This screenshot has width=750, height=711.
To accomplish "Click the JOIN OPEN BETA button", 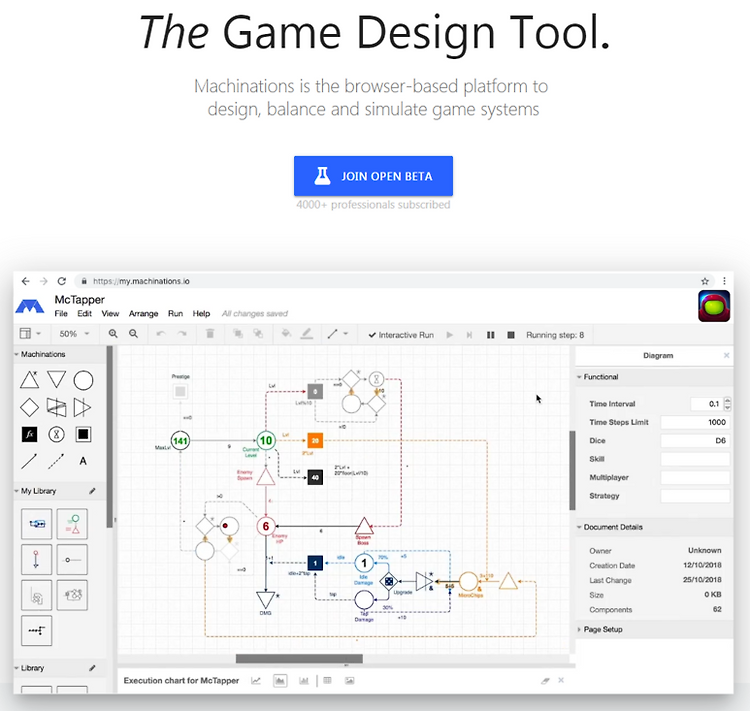I will [373, 176].
